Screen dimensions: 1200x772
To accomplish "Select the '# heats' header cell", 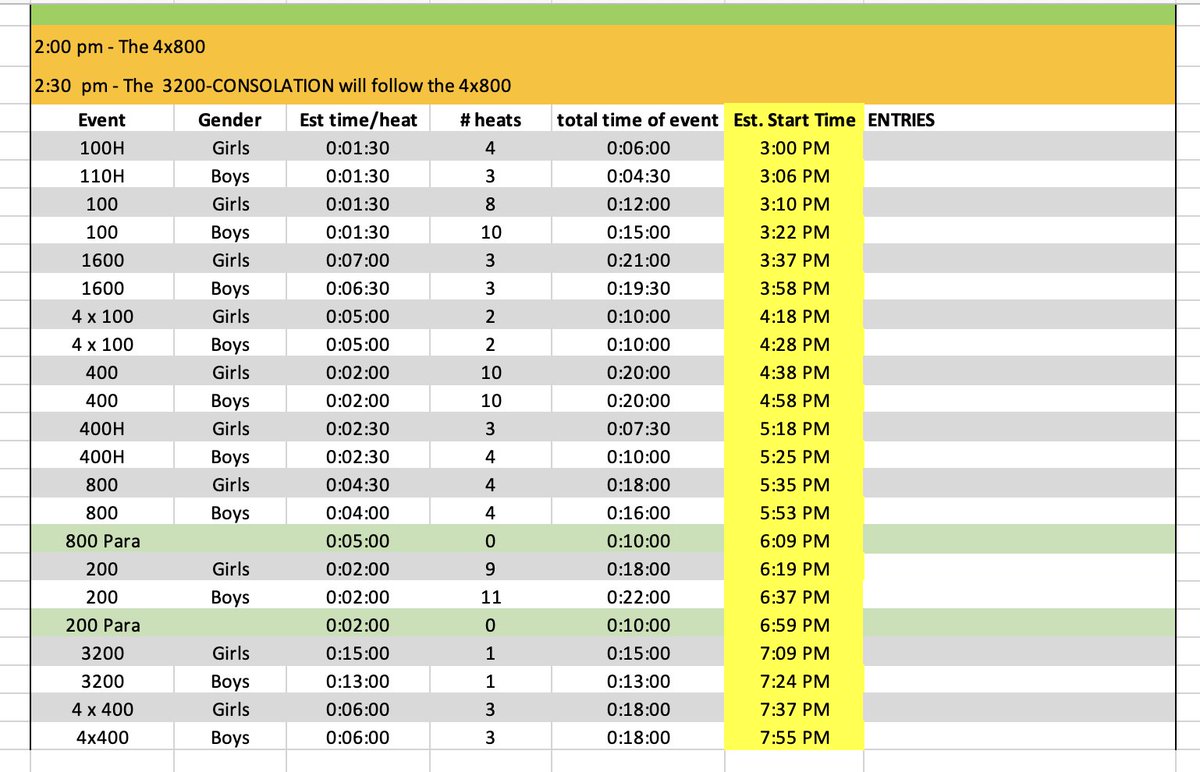I will [x=490, y=120].
